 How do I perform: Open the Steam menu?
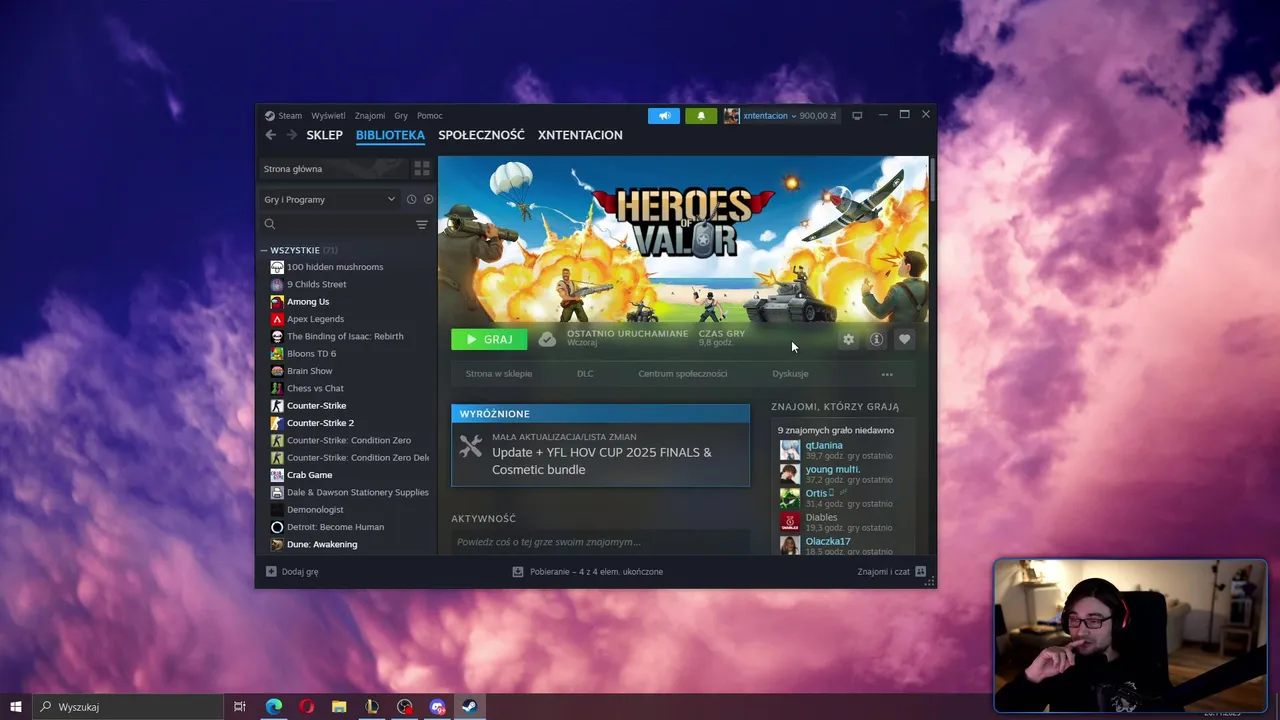coord(290,116)
